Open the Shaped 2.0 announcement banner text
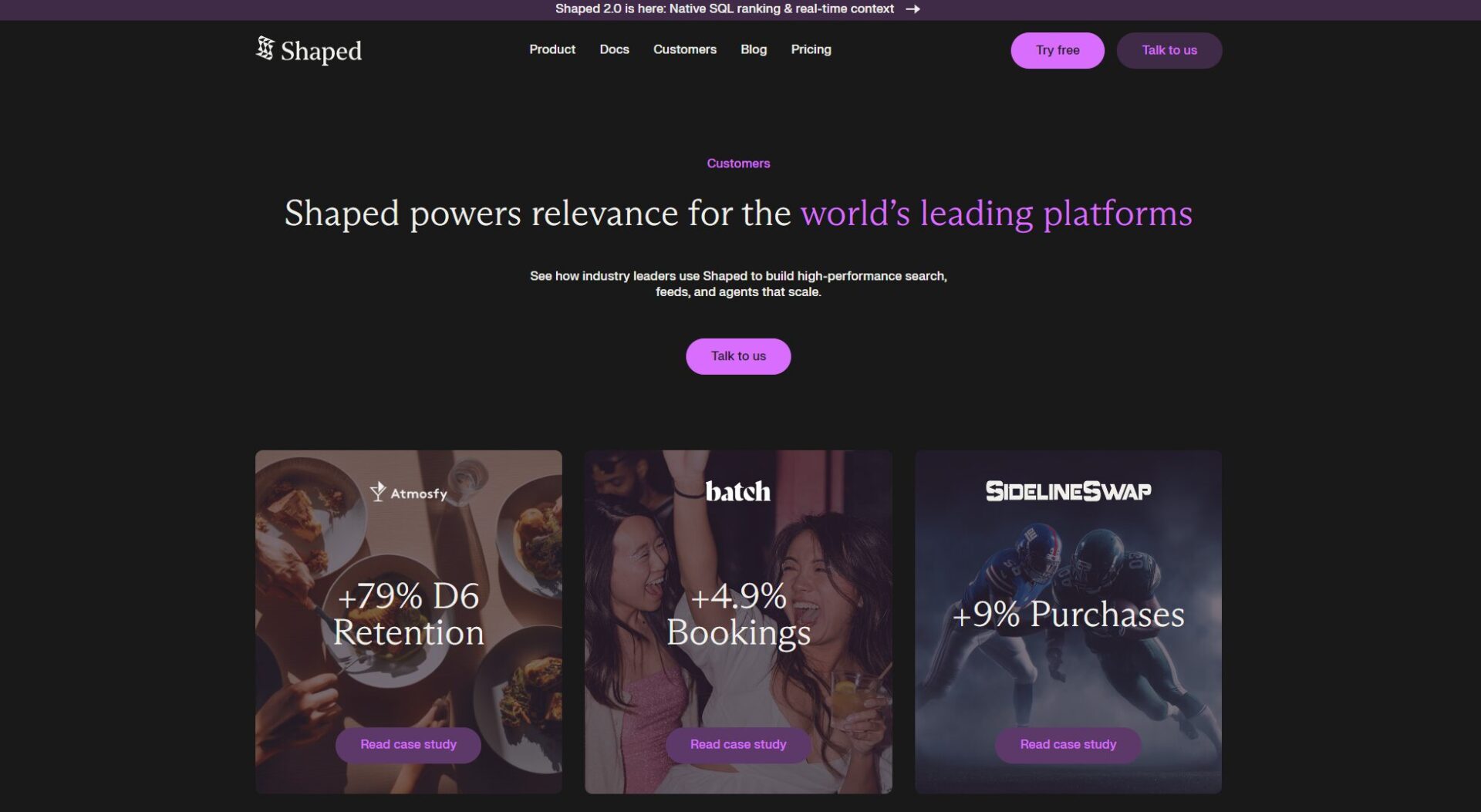The height and width of the screenshot is (812, 1481). [x=724, y=9]
